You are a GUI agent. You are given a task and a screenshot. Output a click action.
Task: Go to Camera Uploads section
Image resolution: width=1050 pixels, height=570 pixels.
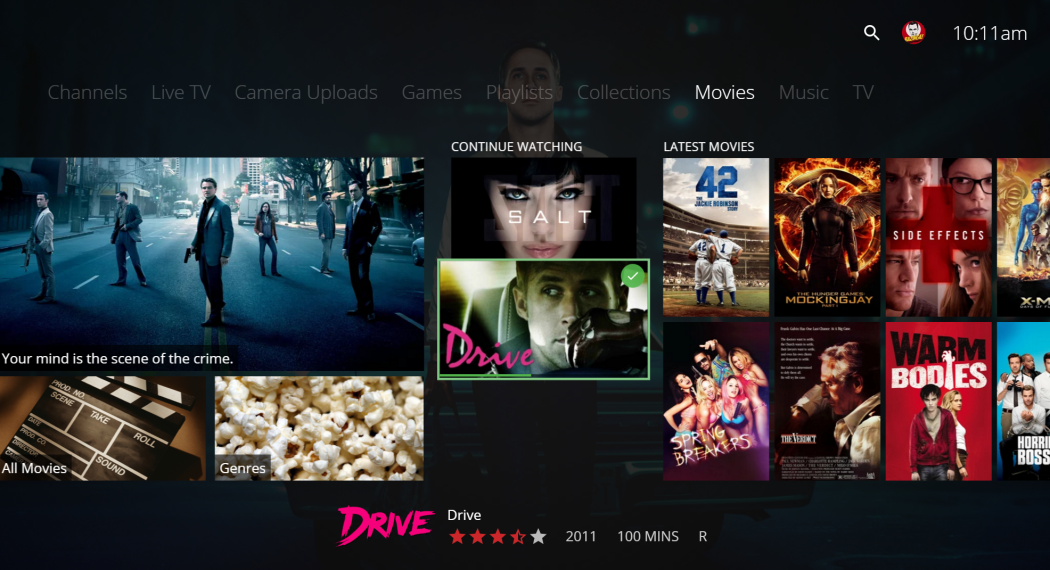click(x=306, y=92)
